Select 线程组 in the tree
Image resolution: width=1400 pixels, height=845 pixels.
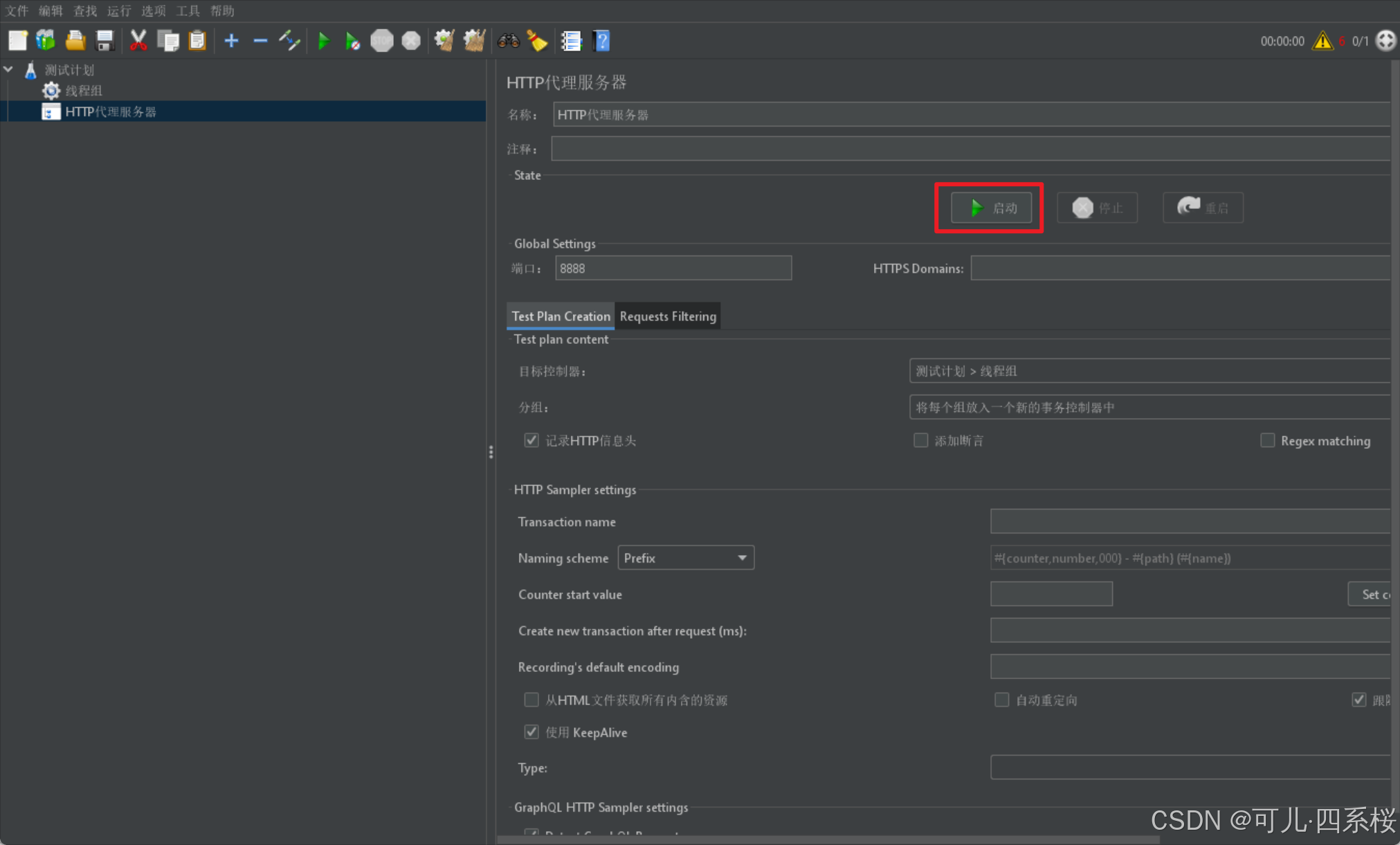pos(84,91)
